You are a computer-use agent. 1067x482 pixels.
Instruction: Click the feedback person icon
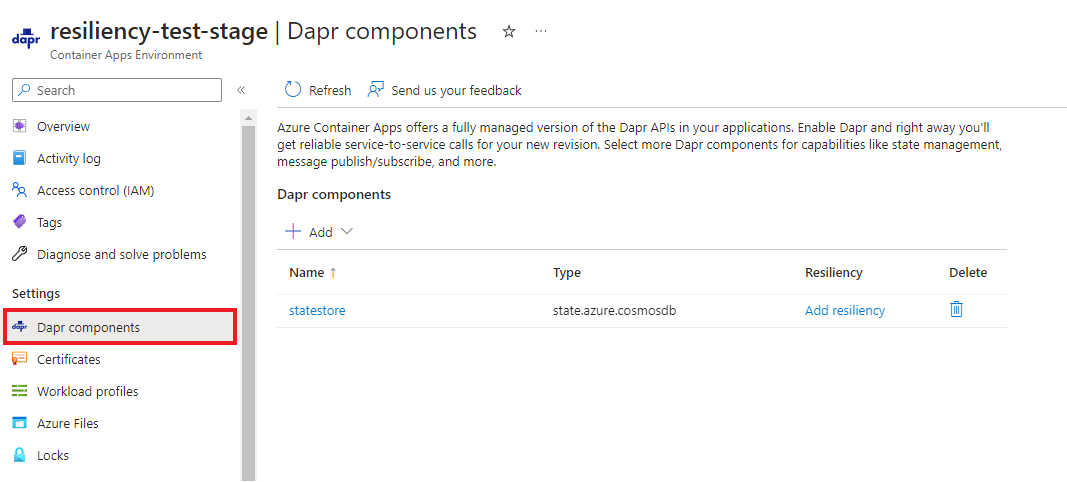pos(376,90)
